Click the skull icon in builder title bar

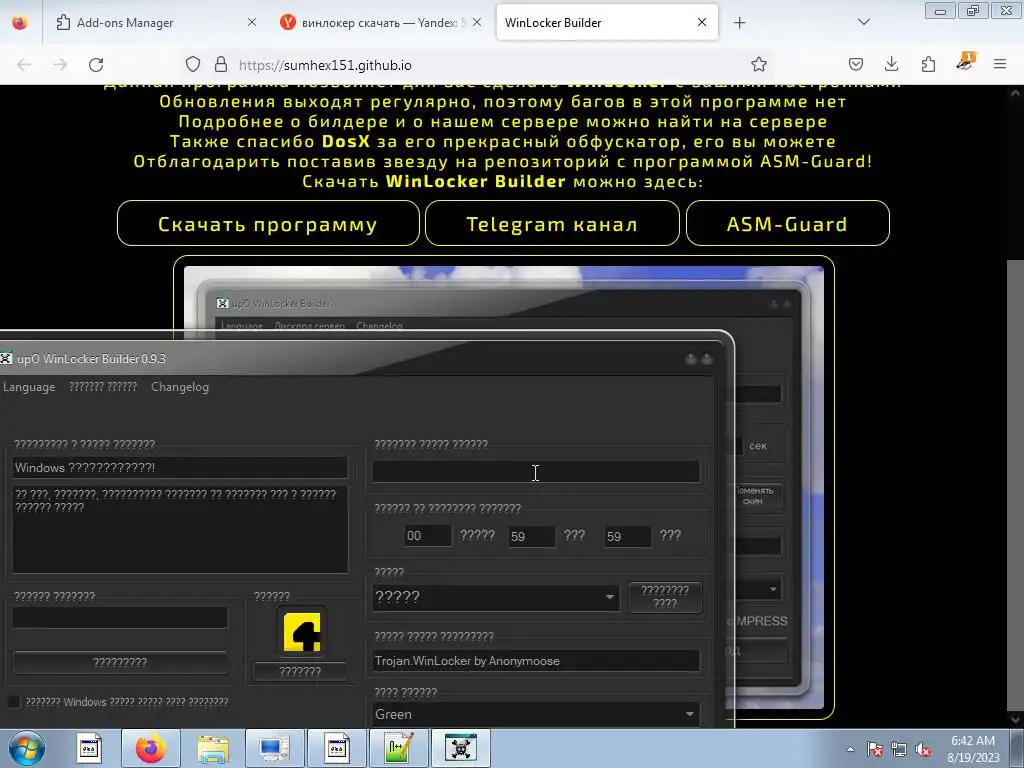tap(6, 359)
